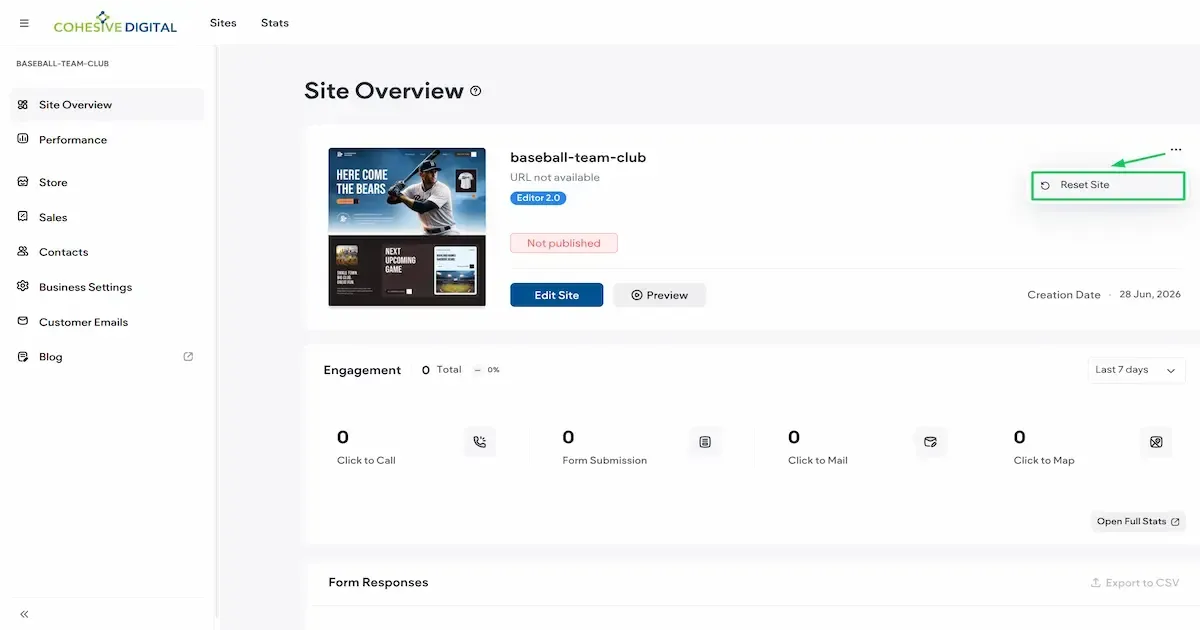Click the Edit Site button
The height and width of the screenshot is (630, 1200).
pyautogui.click(x=557, y=295)
